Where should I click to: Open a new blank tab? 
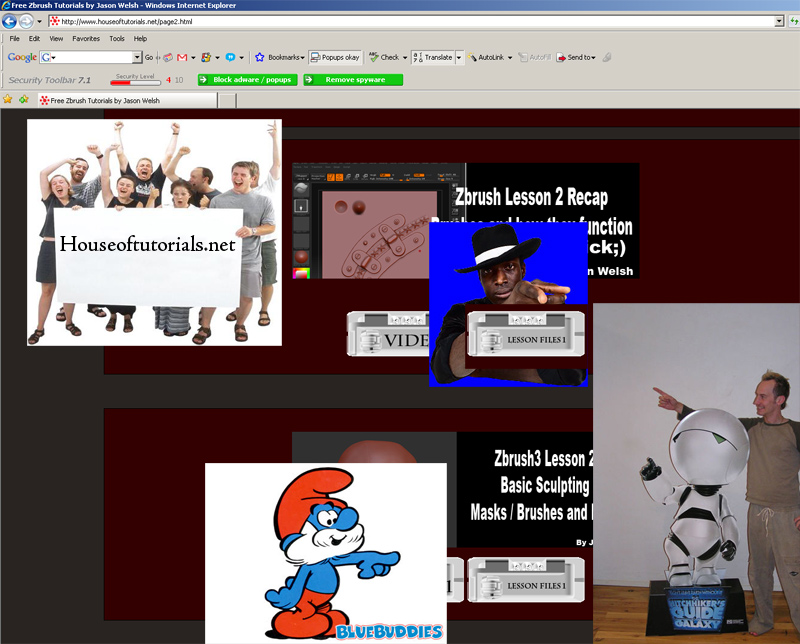pyautogui.click(x=228, y=101)
